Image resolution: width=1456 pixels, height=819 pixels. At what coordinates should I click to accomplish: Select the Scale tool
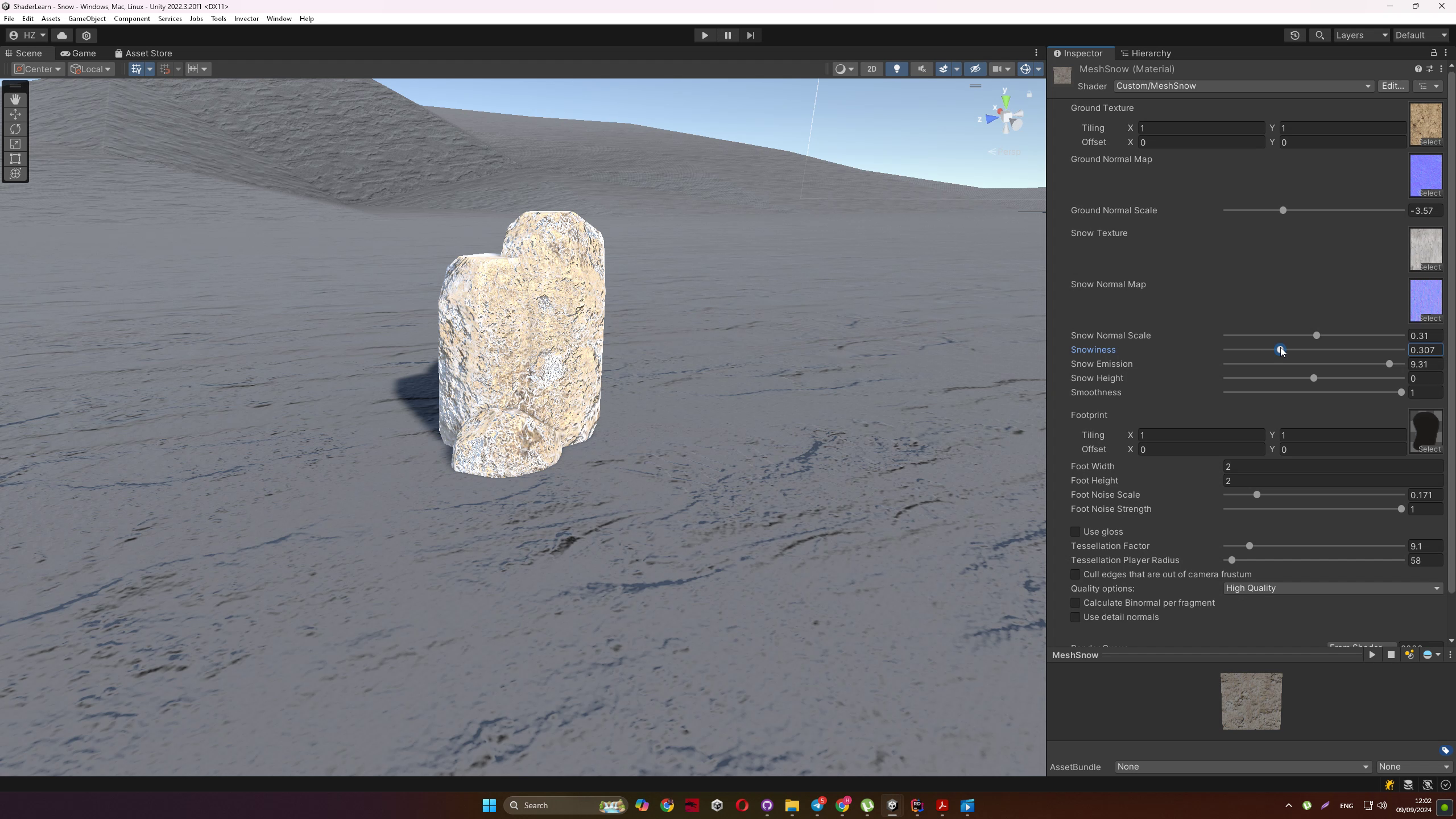(15, 144)
